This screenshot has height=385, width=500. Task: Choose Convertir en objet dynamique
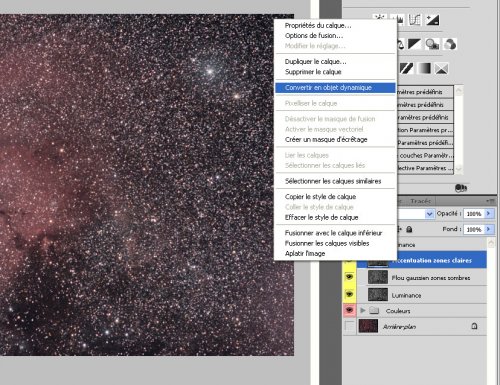pyautogui.click(x=335, y=88)
